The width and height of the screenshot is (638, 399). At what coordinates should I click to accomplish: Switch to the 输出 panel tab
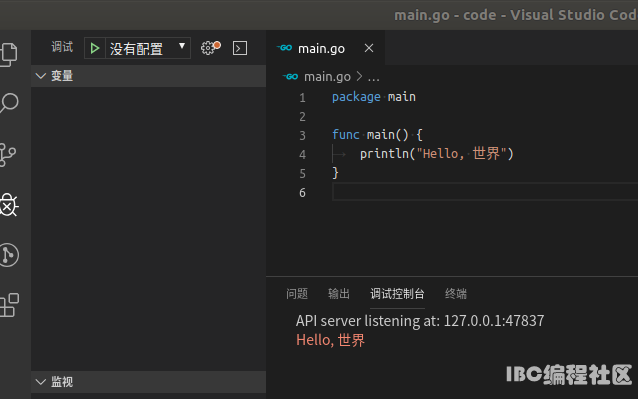(339, 294)
